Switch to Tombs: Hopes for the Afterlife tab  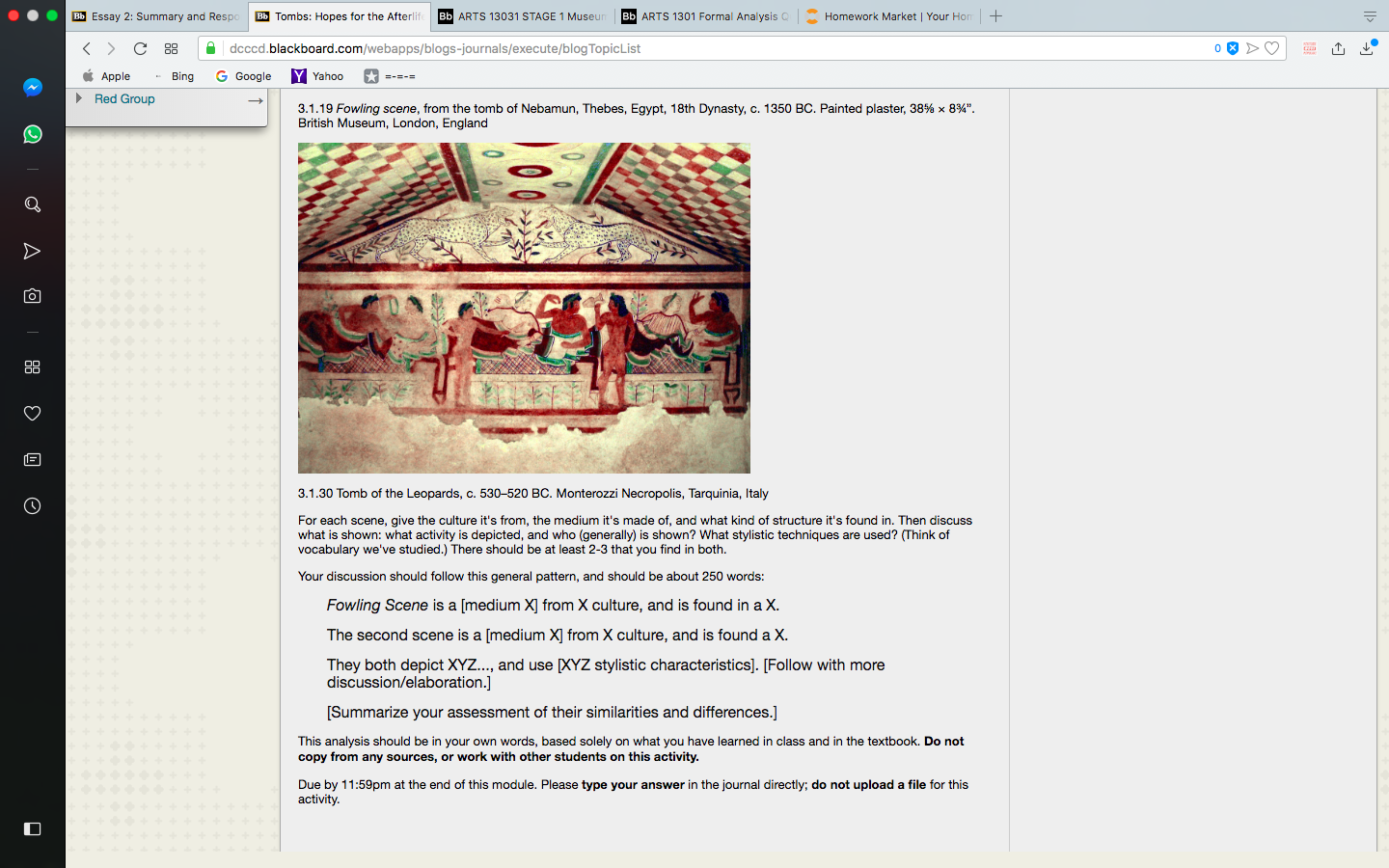click(x=340, y=16)
